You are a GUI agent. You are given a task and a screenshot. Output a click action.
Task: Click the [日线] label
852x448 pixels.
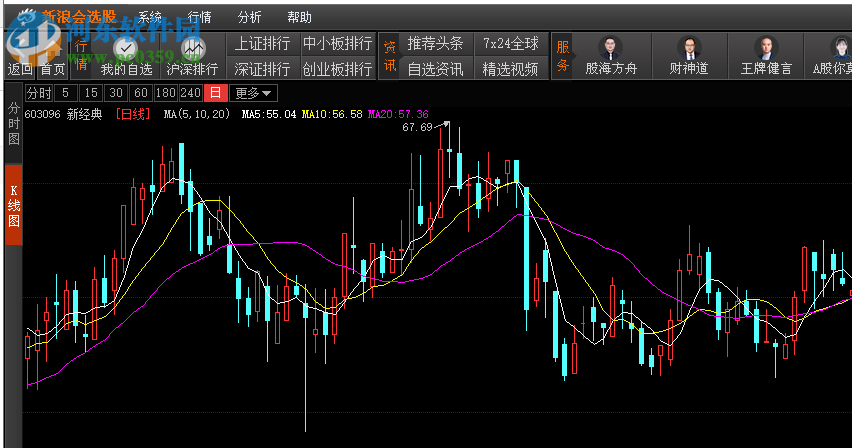(x=133, y=114)
